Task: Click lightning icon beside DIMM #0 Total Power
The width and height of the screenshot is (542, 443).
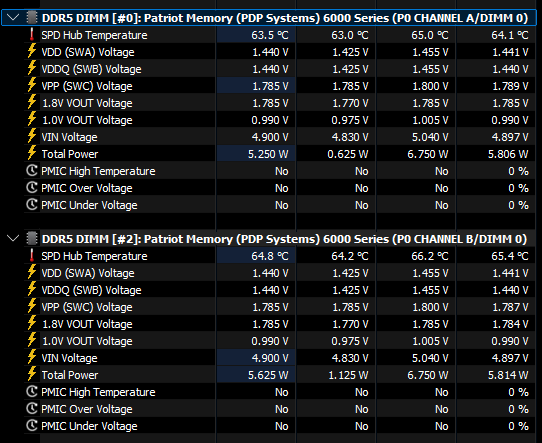Action: [x=32, y=153]
